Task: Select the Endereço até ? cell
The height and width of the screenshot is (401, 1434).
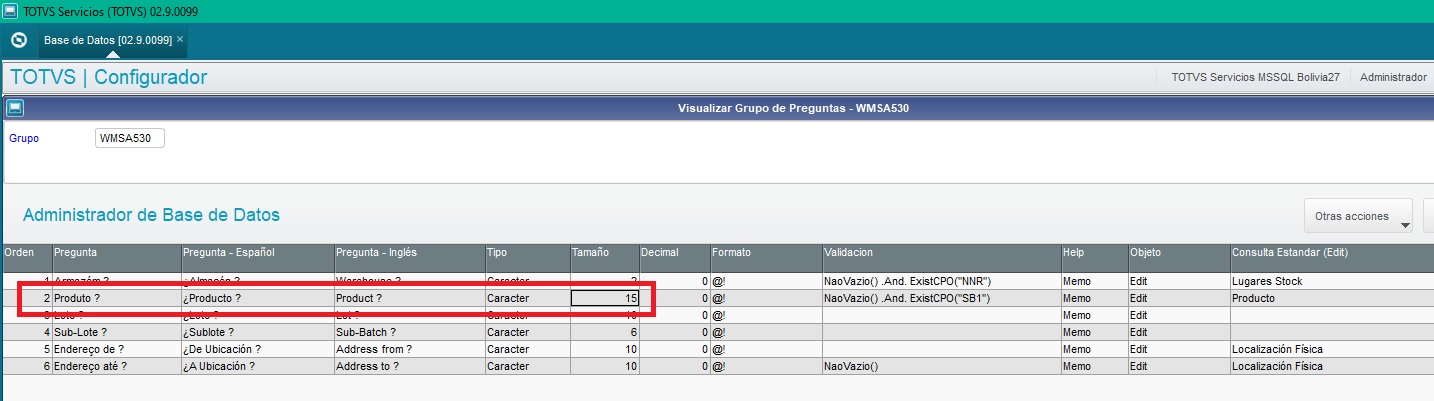Action: pyautogui.click(x=116, y=366)
